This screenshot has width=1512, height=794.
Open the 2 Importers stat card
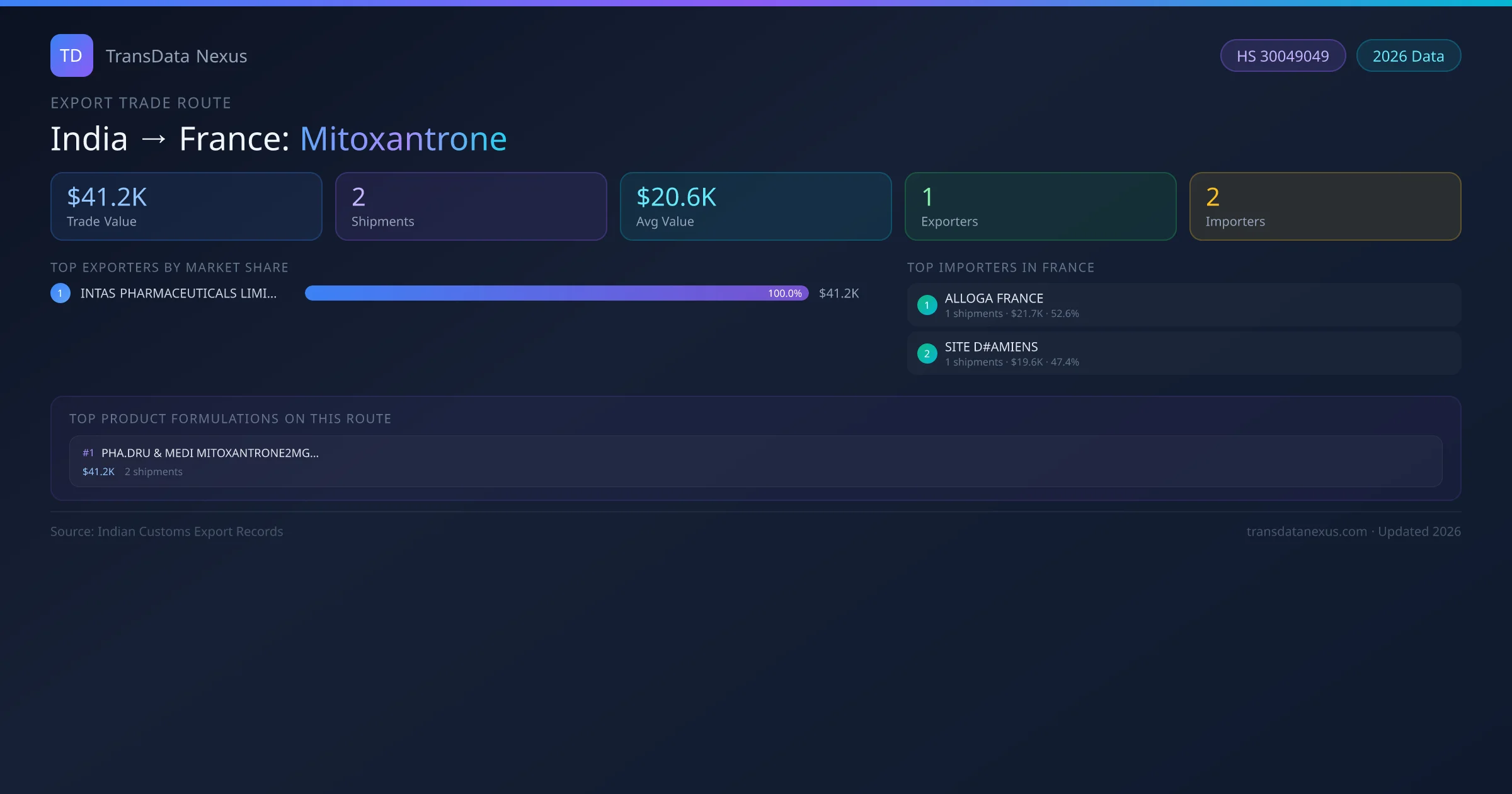1325,207
